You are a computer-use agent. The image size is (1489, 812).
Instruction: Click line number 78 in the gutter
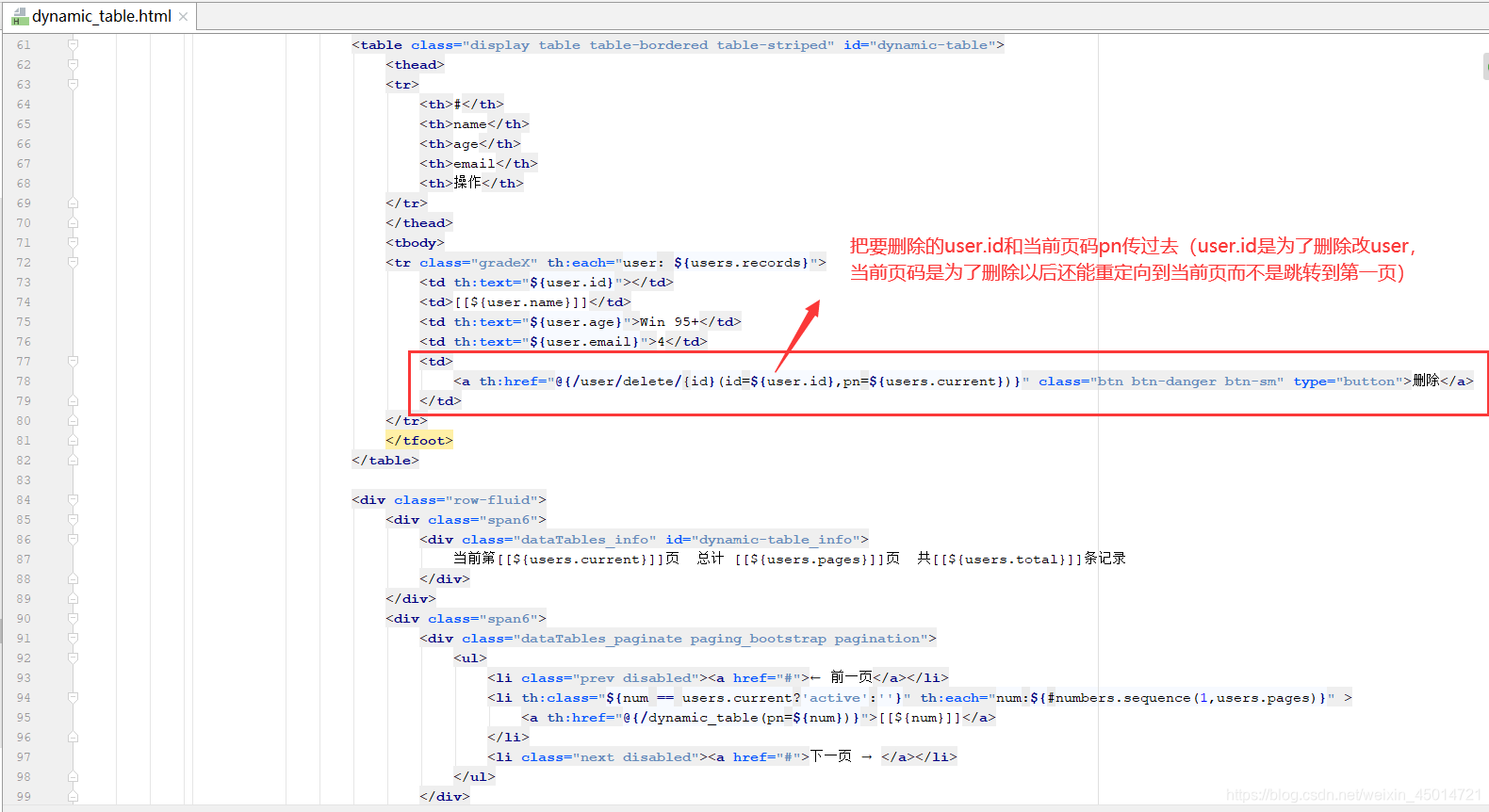click(x=24, y=381)
